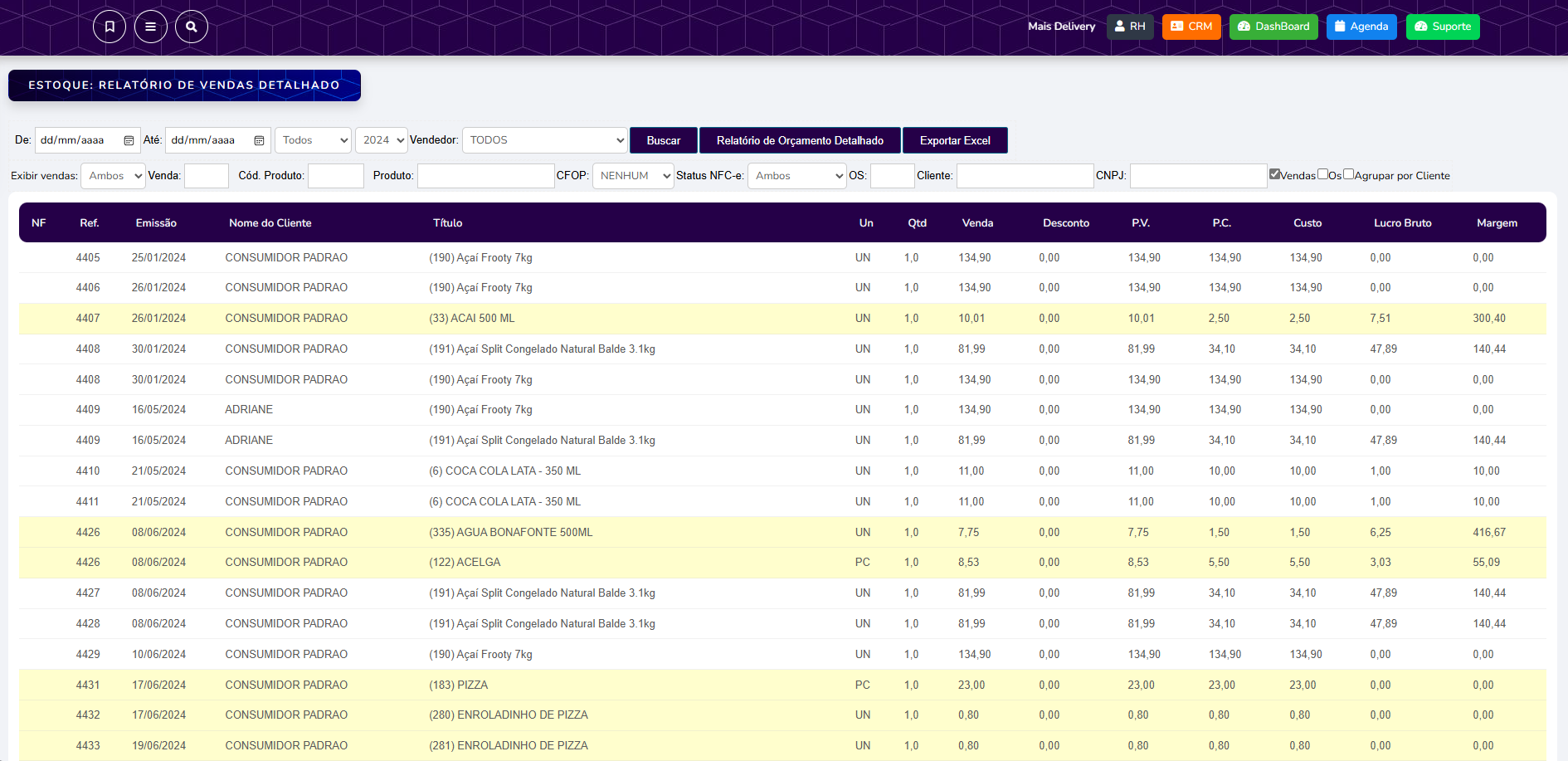Click ref 4411 row cell

coord(88,502)
